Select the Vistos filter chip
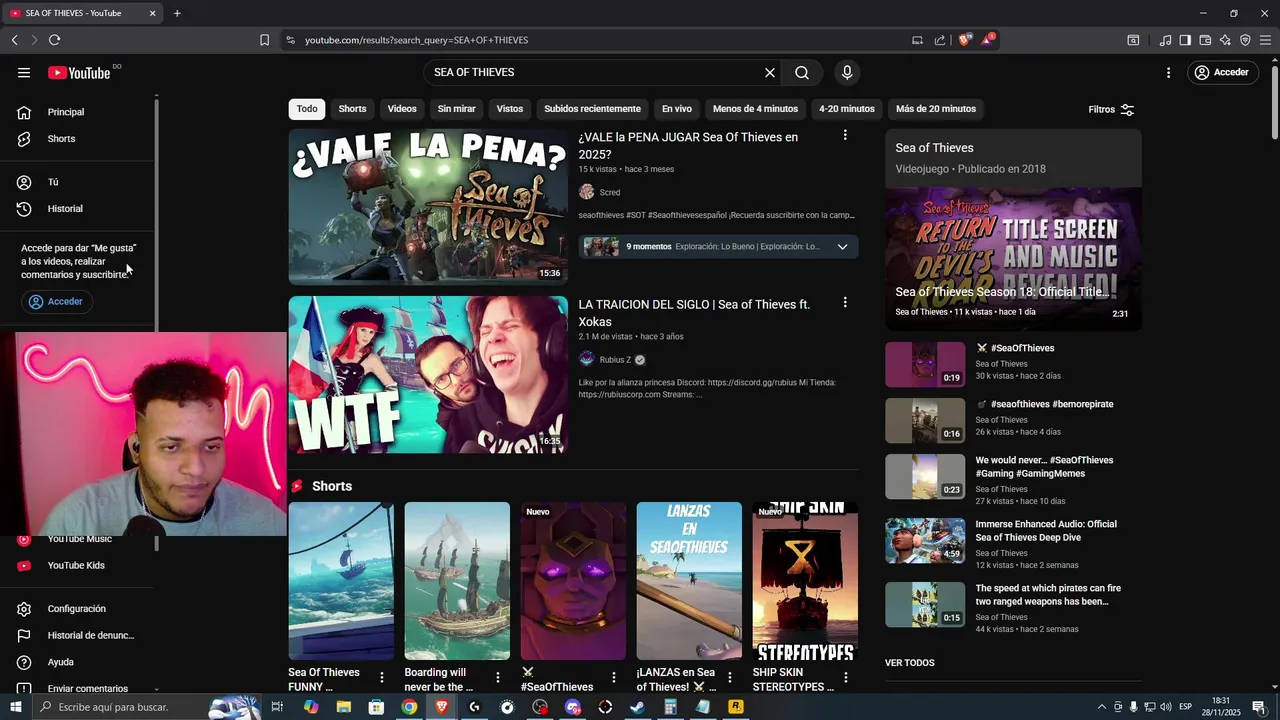This screenshot has height=720, width=1280. click(510, 109)
